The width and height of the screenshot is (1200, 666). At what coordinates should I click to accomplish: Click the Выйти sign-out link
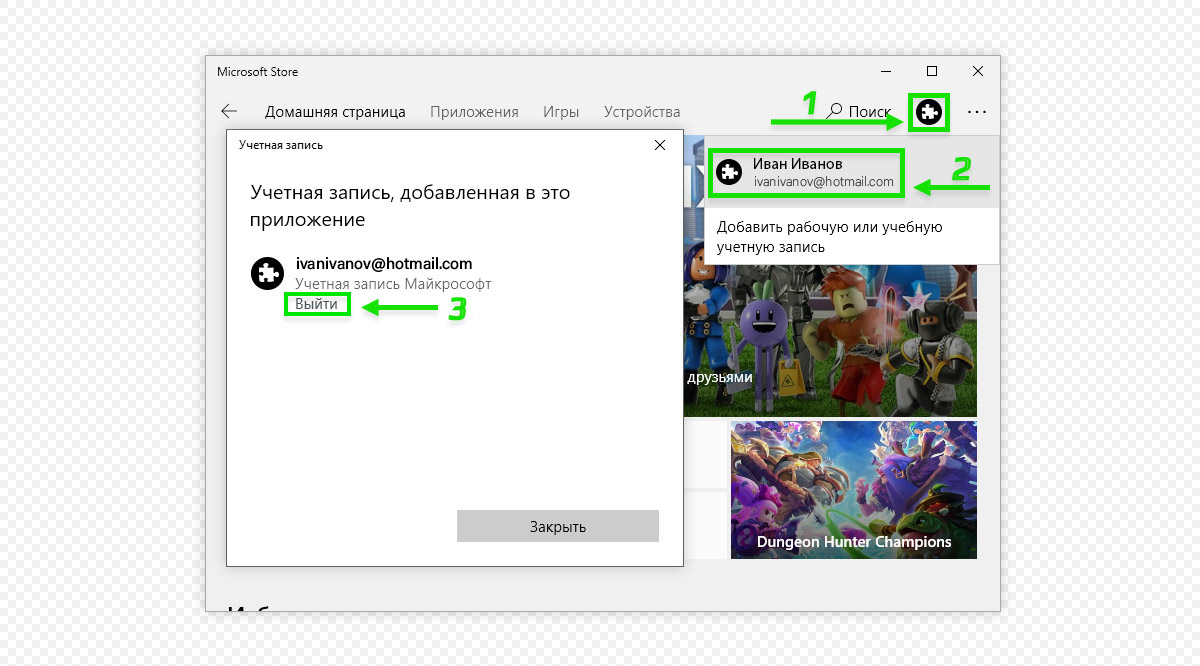click(316, 304)
